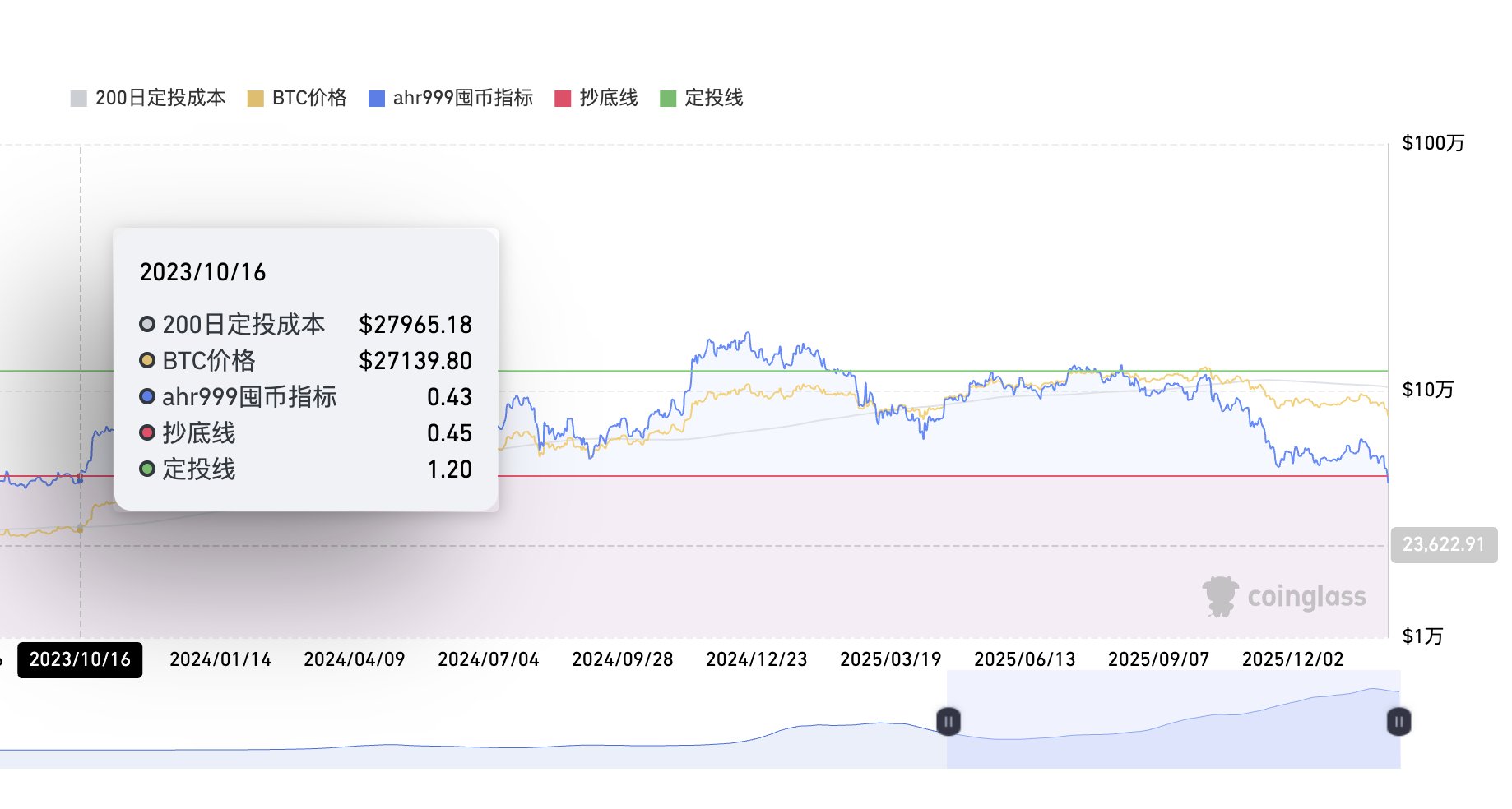Image resolution: width=1512 pixels, height=809 pixels.
Task: Click the red legend square for 抄底线
Action: click(x=563, y=97)
